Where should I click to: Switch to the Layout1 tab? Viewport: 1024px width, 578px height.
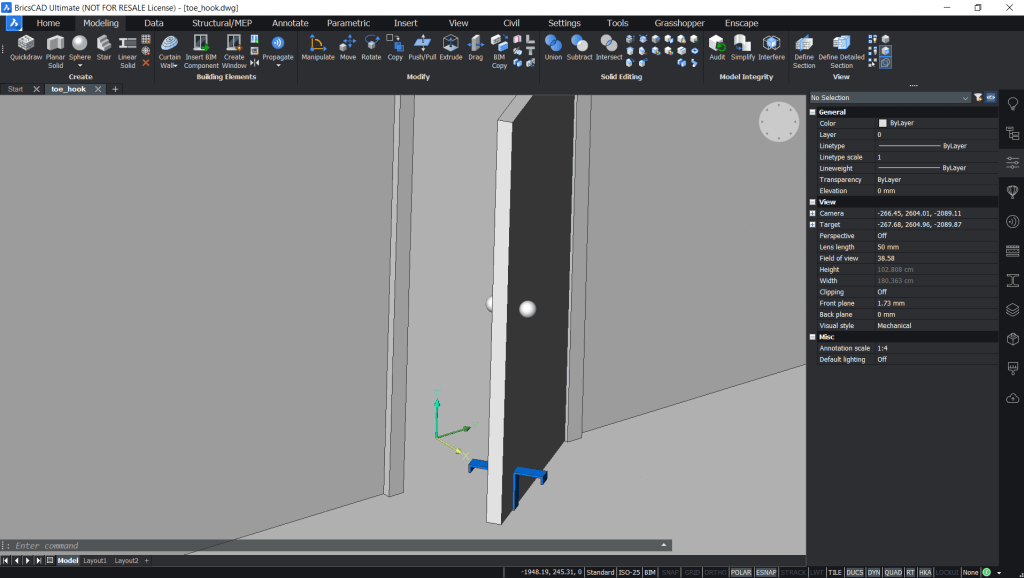pyautogui.click(x=94, y=560)
